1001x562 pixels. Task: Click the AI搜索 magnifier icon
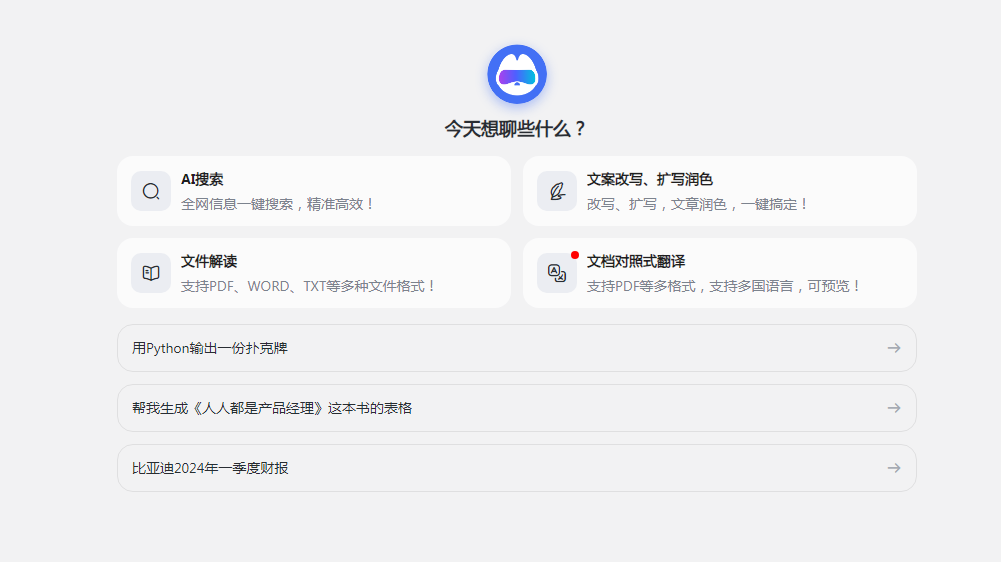click(x=151, y=191)
